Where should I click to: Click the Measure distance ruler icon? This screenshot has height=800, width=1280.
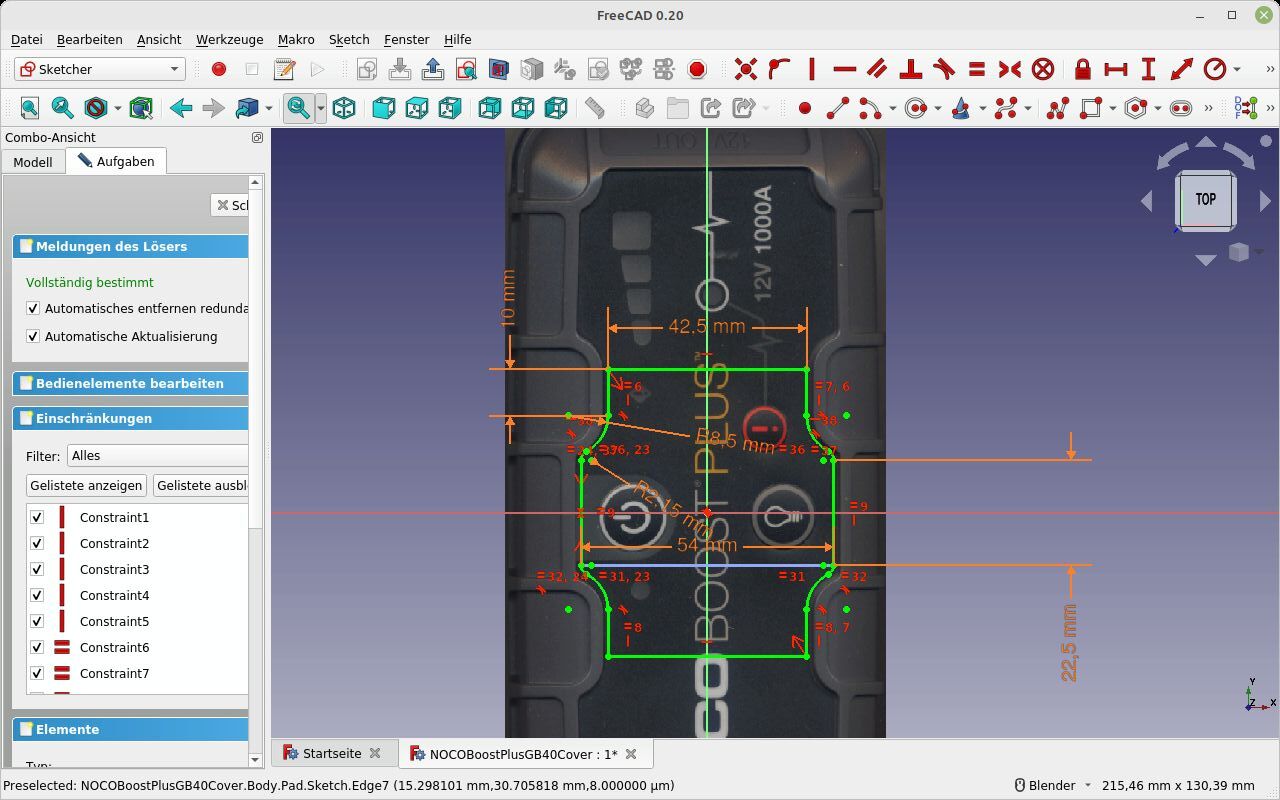pos(595,108)
